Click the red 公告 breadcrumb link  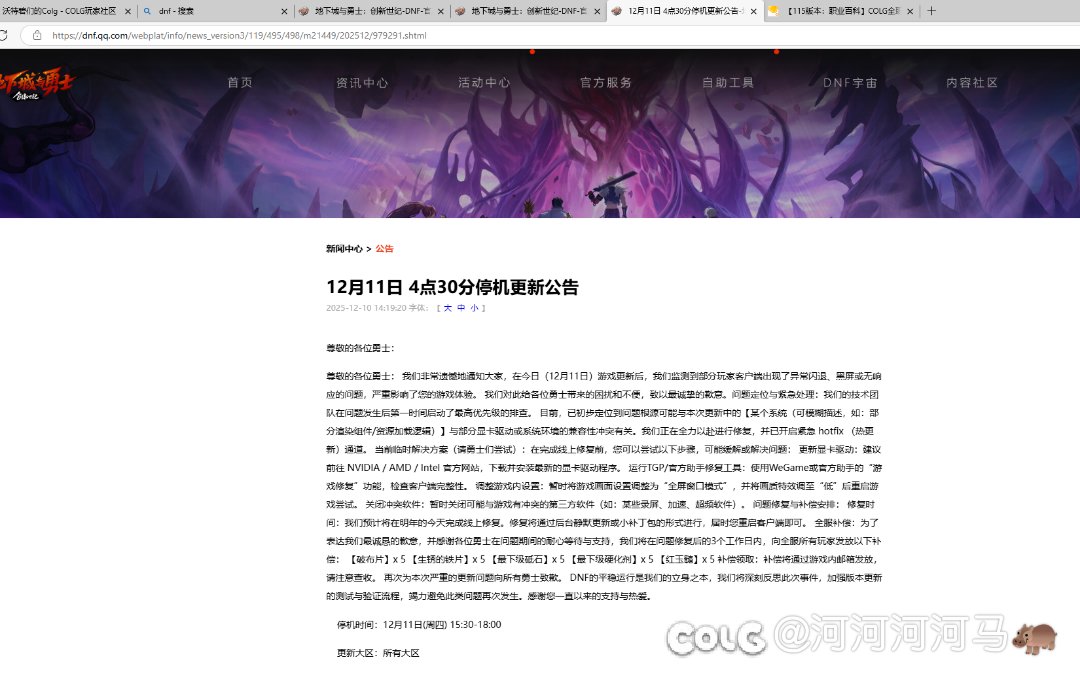(385, 249)
